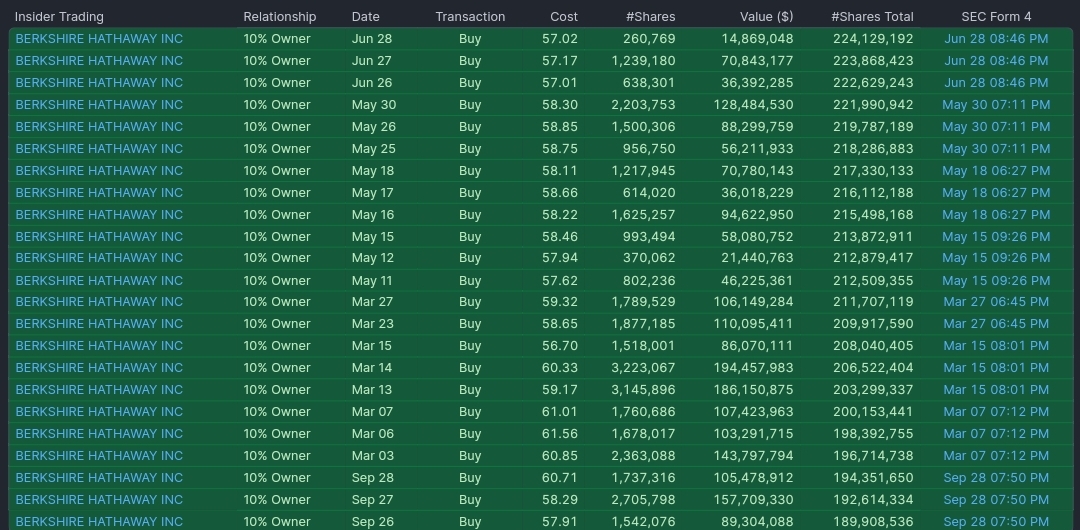Select the cost value 61.56
The height and width of the screenshot is (530, 1080).
tap(560, 434)
